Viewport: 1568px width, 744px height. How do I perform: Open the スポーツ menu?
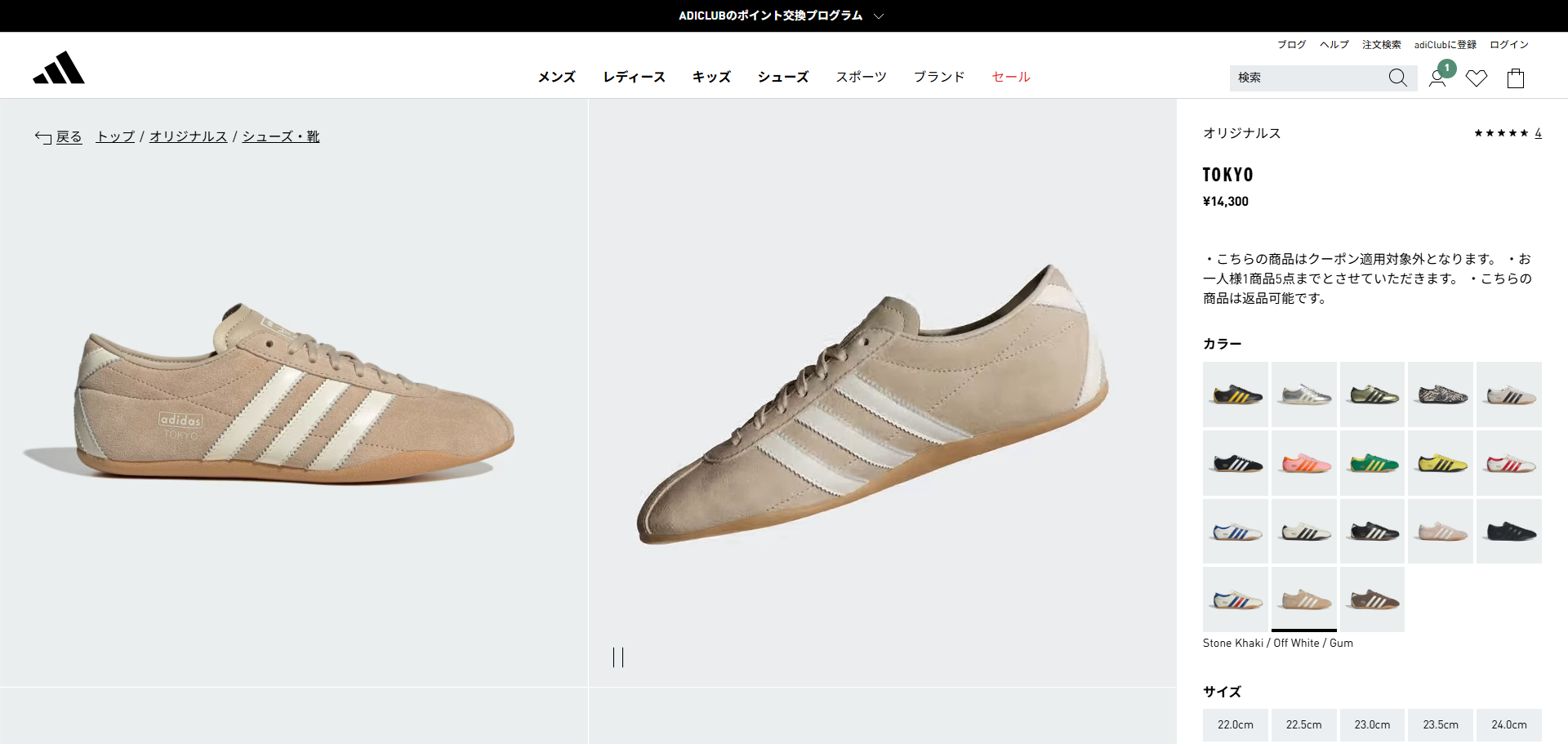[x=861, y=77]
